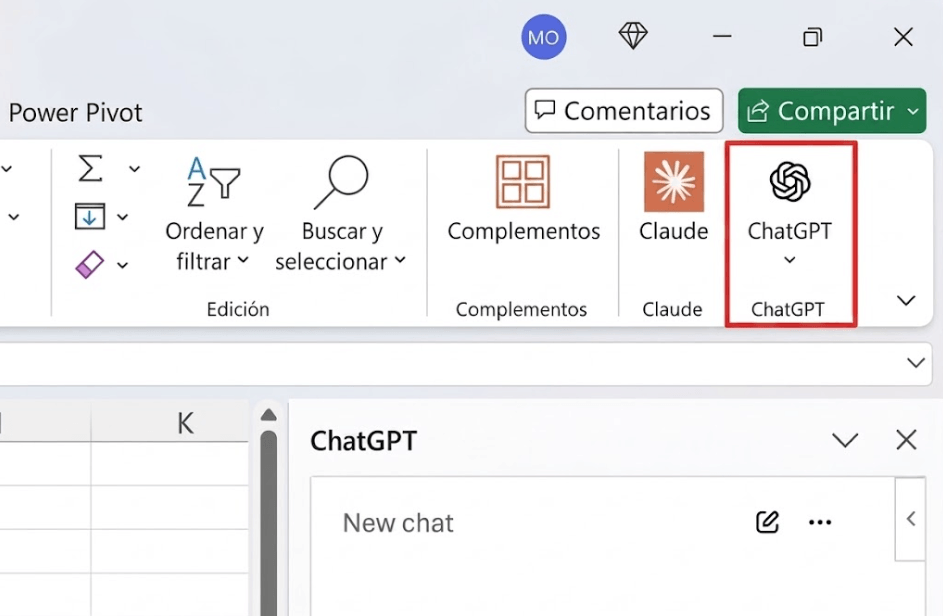The width and height of the screenshot is (943, 616).
Task: Click the diamond premium icon
Action: (633, 36)
